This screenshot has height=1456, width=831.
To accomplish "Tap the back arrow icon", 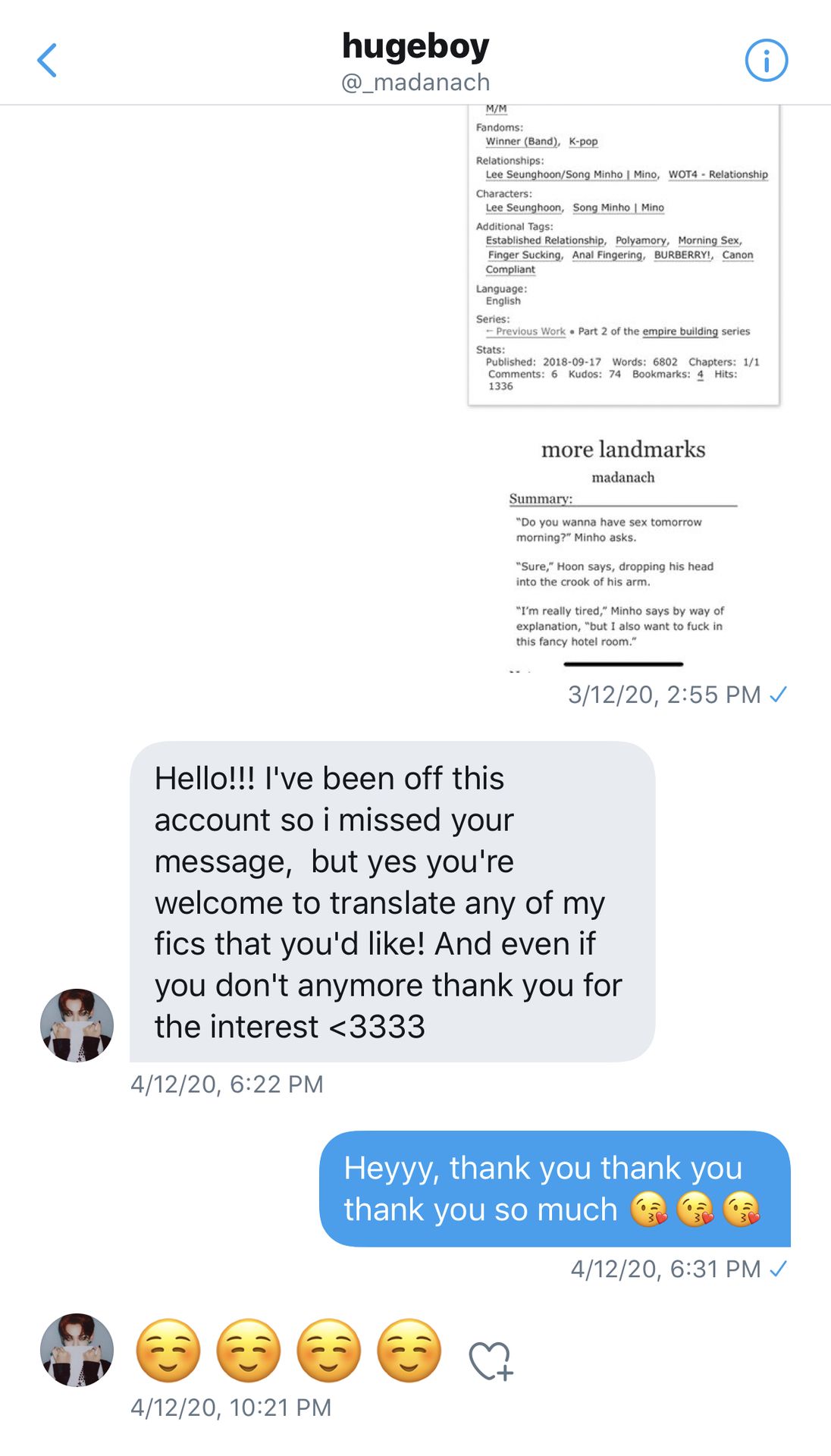I will [x=47, y=61].
